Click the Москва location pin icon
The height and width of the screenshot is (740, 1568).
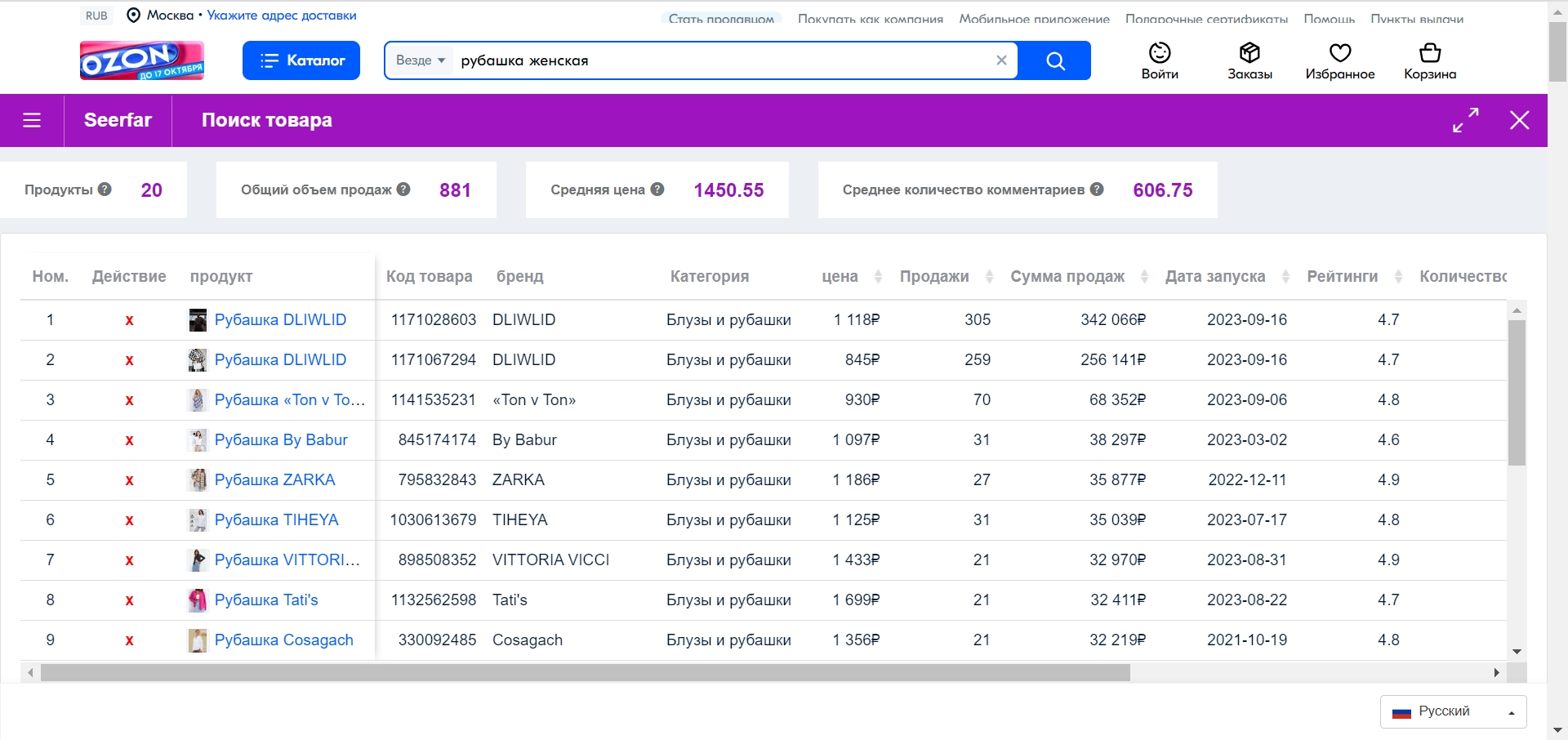click(134, 16)
